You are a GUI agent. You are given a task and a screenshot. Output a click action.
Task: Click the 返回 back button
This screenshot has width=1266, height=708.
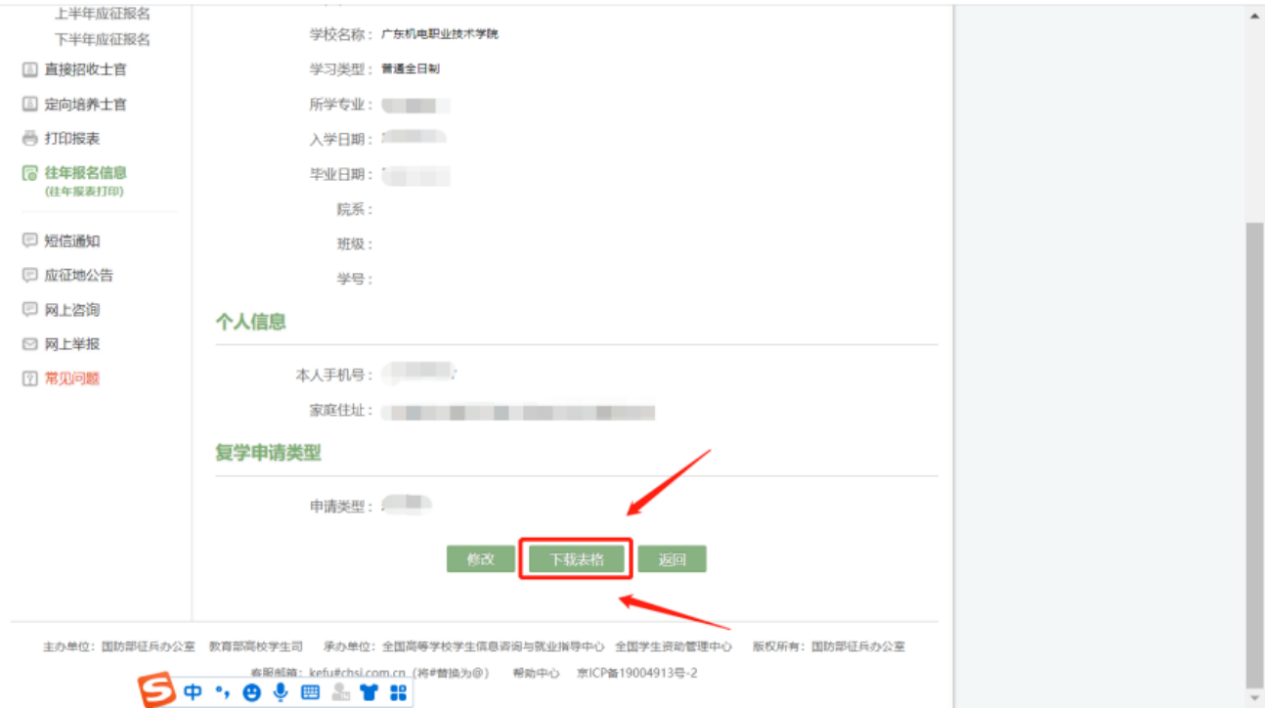coord(672,559)
